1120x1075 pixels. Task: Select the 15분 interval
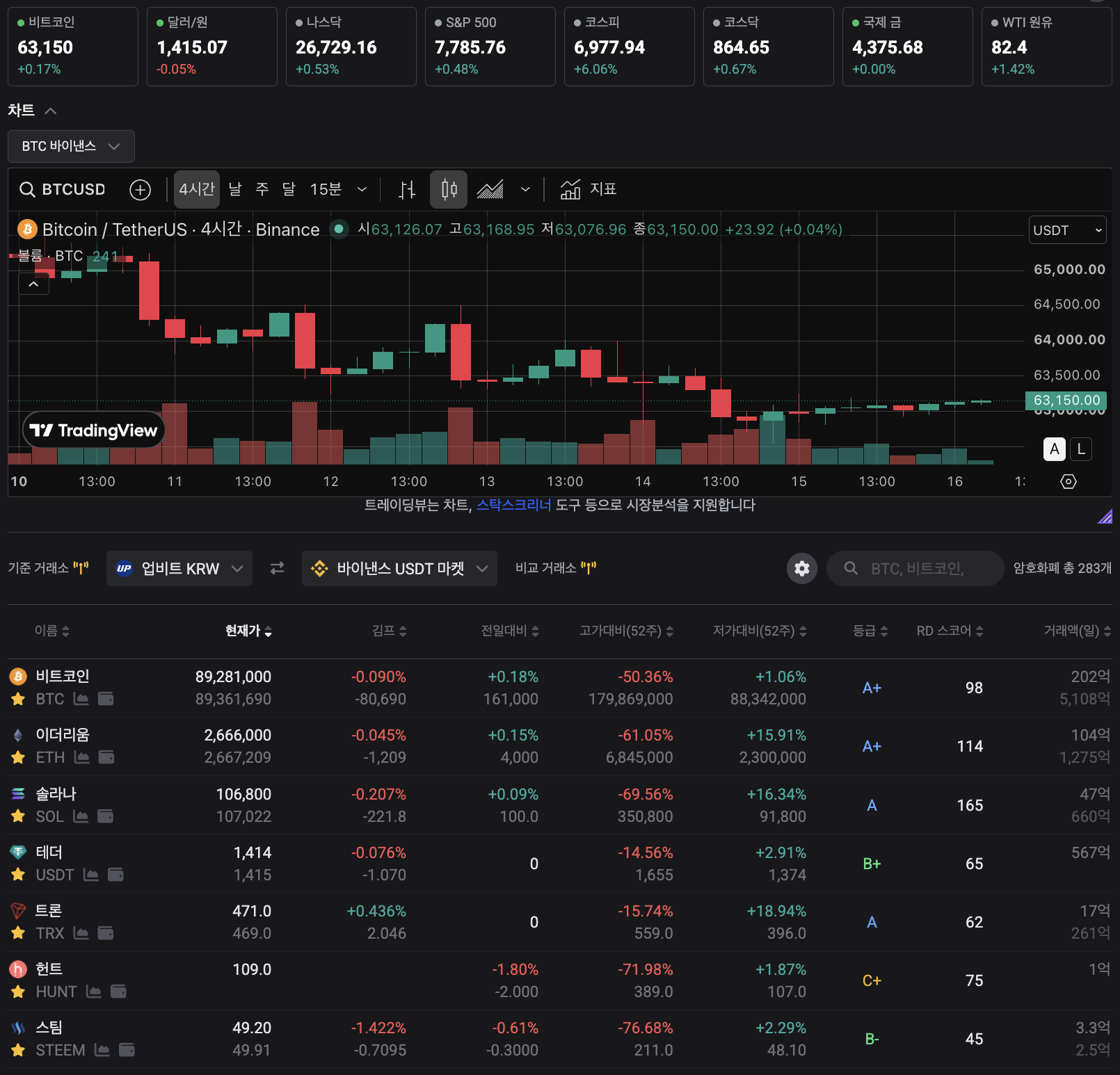[326, 189]
